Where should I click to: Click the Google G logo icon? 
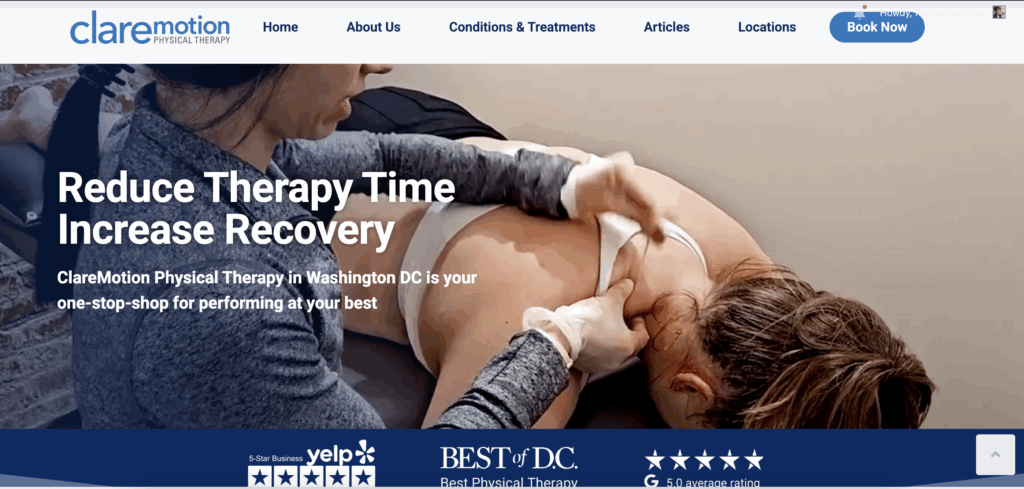[x=650, y=482]
